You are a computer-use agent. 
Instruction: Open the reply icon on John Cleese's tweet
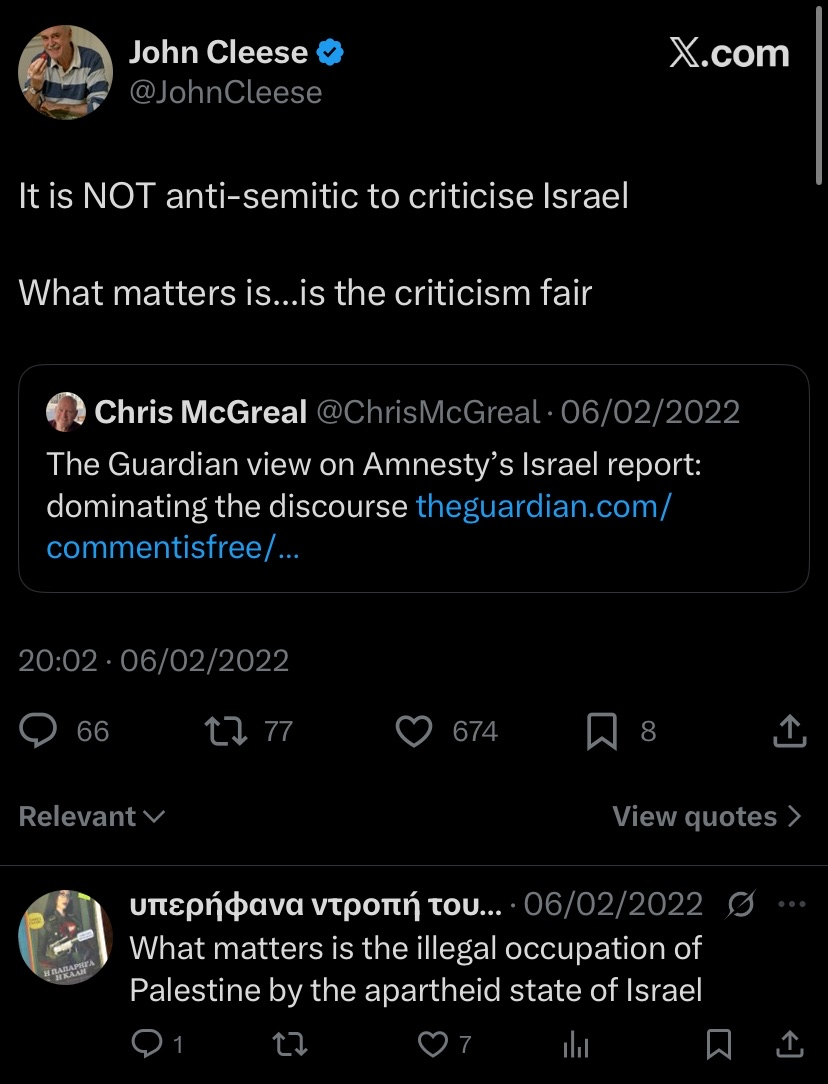coord(38,731)
